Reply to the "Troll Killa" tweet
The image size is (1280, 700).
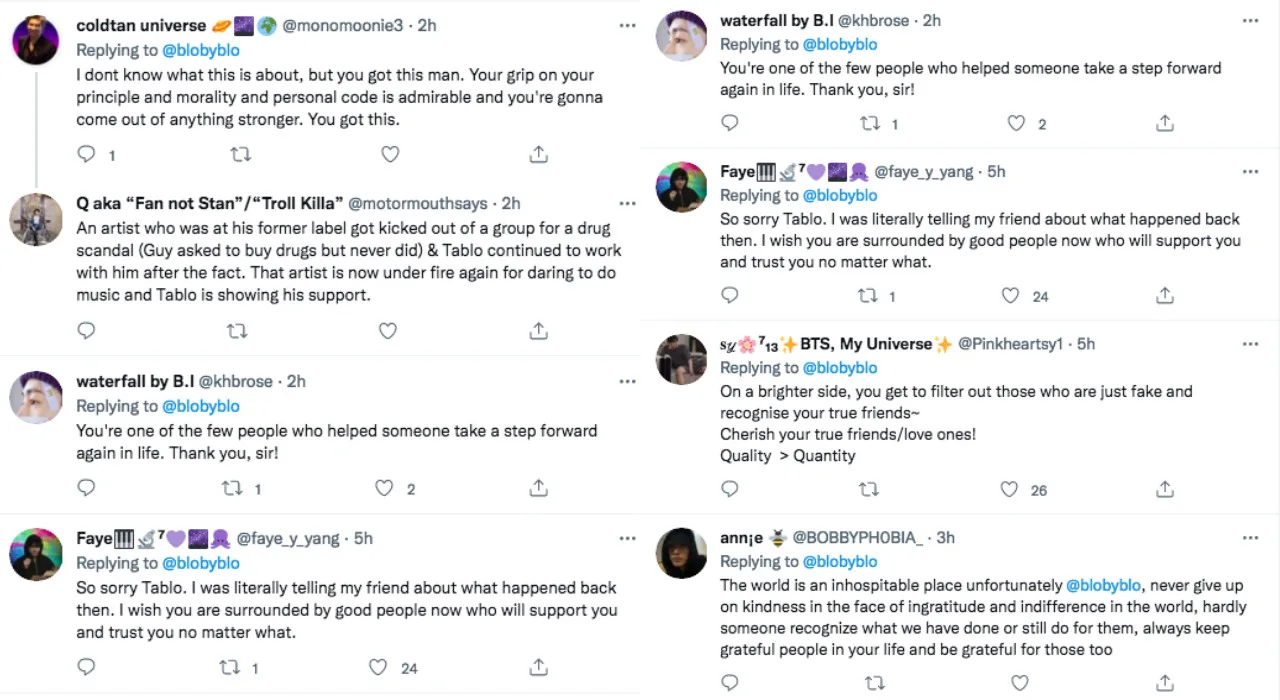pos(87,330)
